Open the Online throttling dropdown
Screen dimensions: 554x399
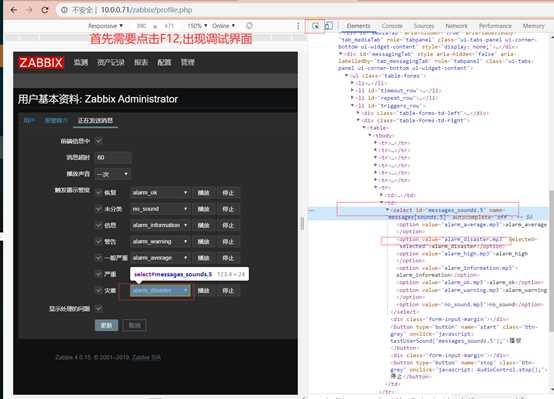223,26
